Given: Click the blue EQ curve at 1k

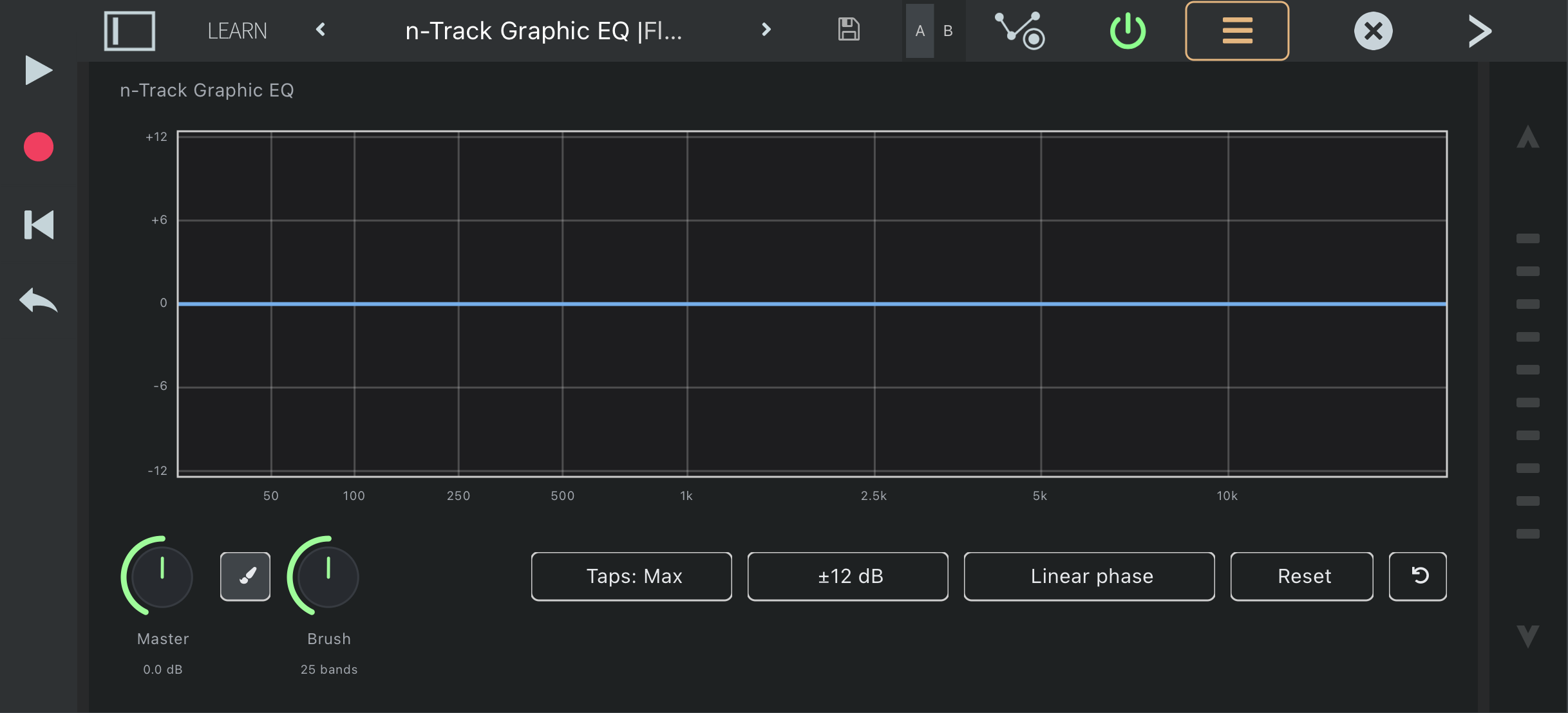Looking at the screenshot, I should (687, 303).
